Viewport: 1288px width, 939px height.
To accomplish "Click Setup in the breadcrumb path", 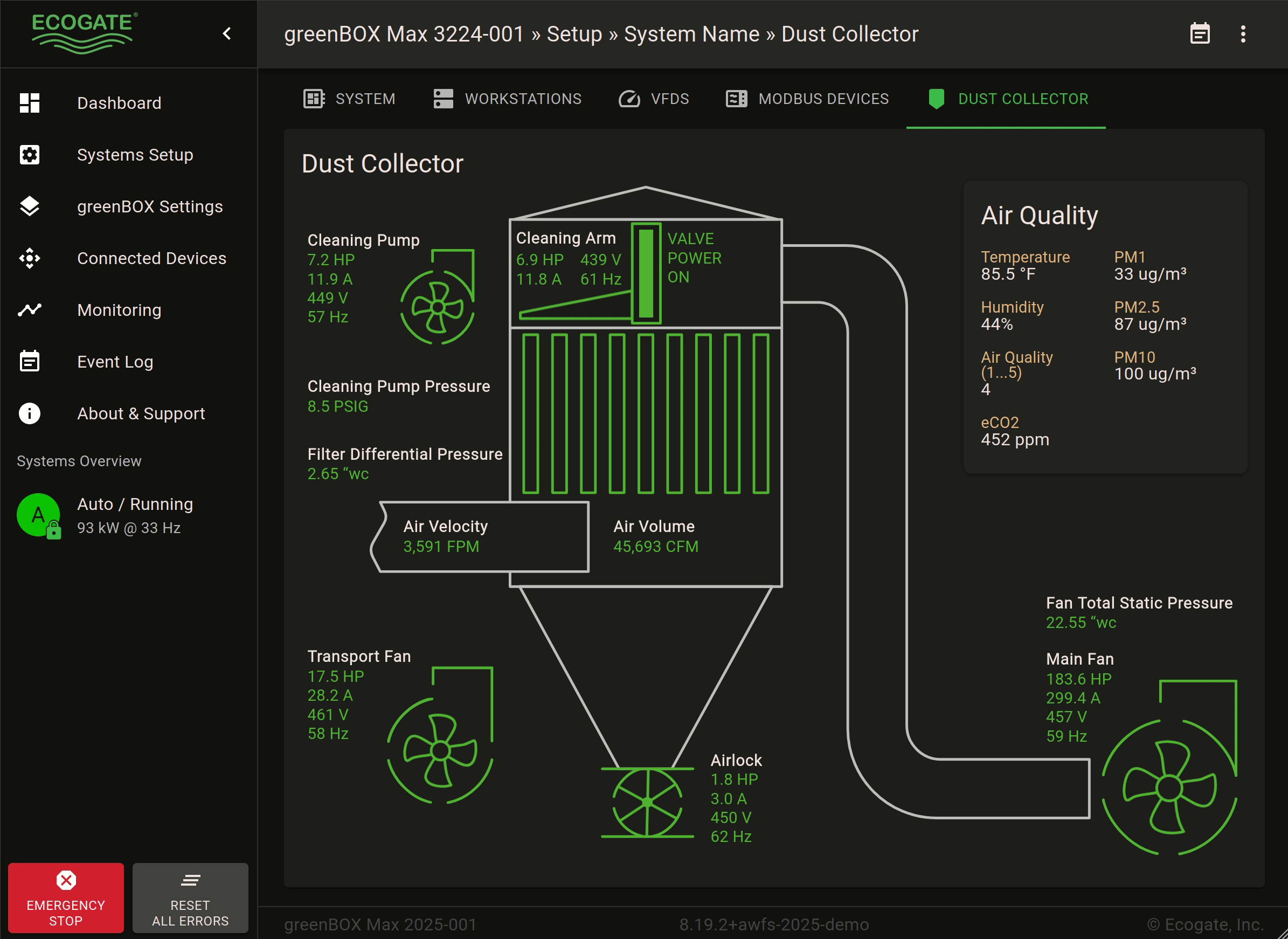I will [574, 33].
